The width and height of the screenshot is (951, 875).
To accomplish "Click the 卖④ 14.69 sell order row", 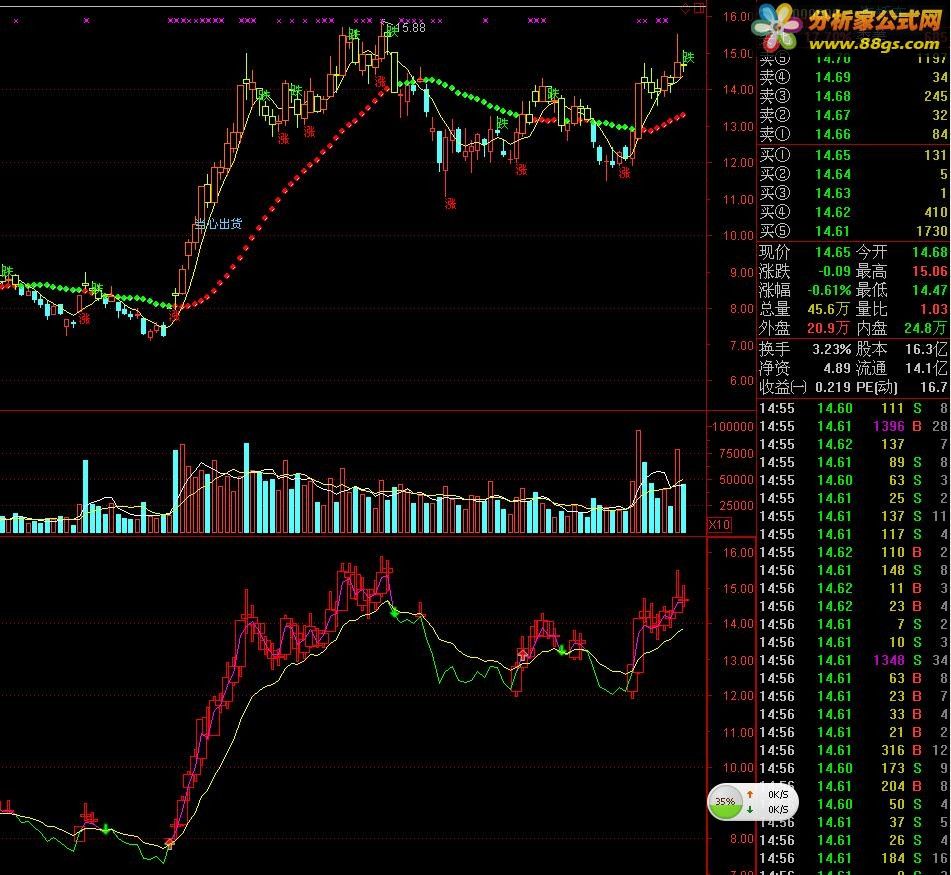I will (x=853, y=77).
